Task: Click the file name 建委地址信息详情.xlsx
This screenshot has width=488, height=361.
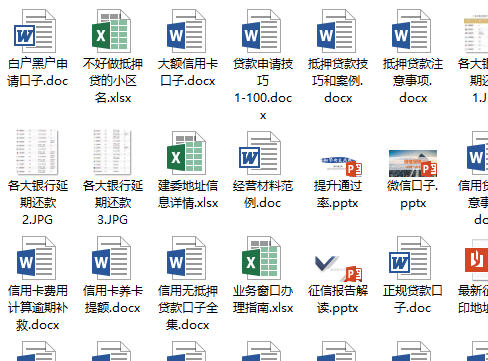Action: 188,194
